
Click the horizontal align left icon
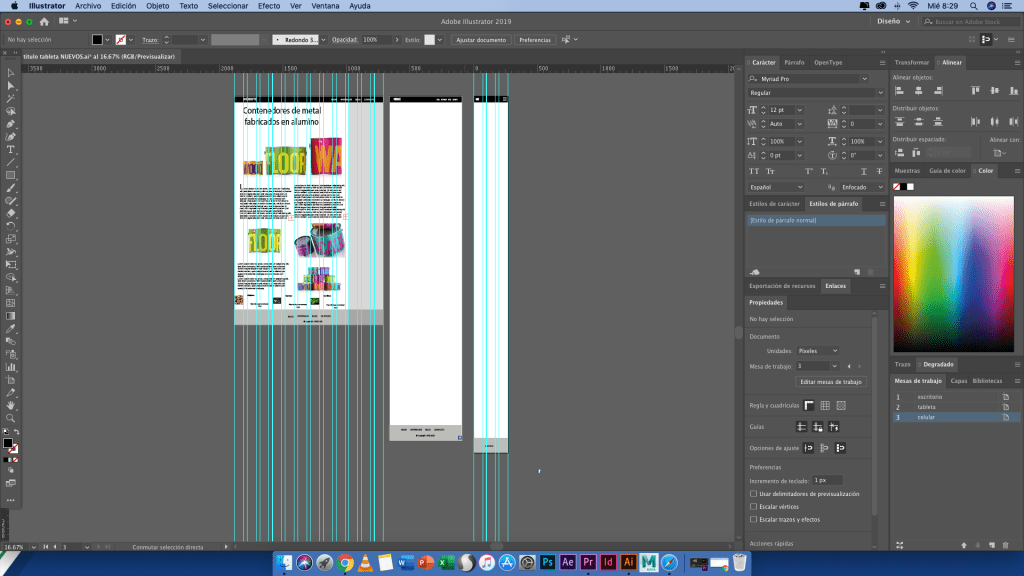coord(898,90)
